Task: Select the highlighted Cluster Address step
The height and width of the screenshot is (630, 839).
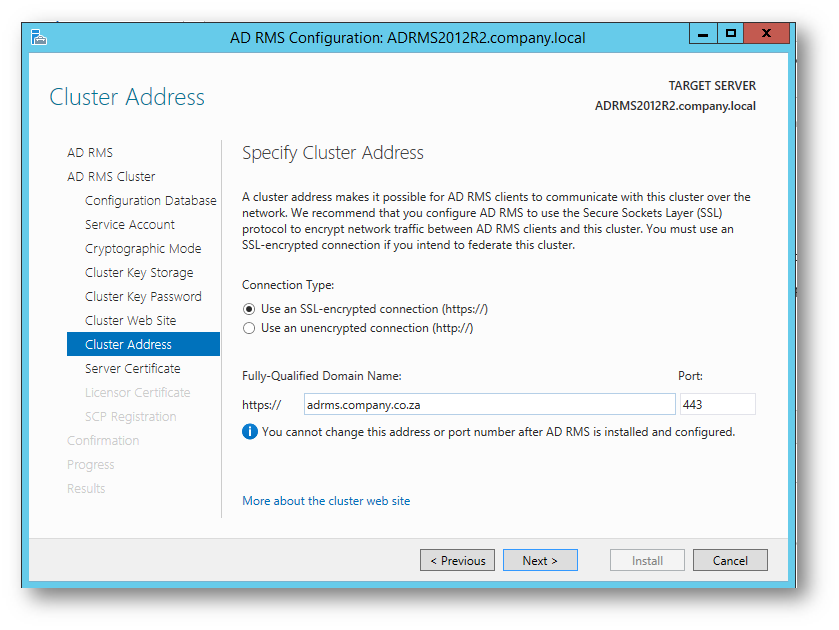Action: pyautogui.click(x=143, y=344)
